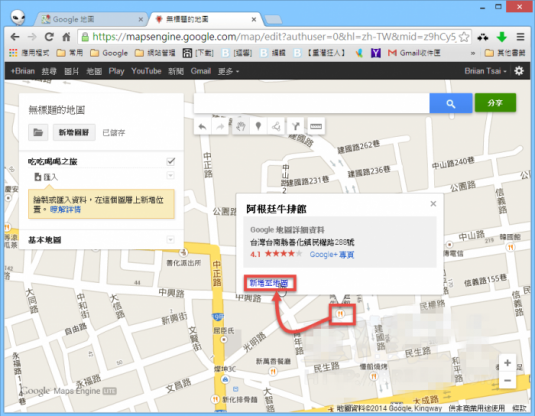Viewport: 535px width, 416px height.
Task: Switch to the Google 地圖 tab
Action: point(90,19)
